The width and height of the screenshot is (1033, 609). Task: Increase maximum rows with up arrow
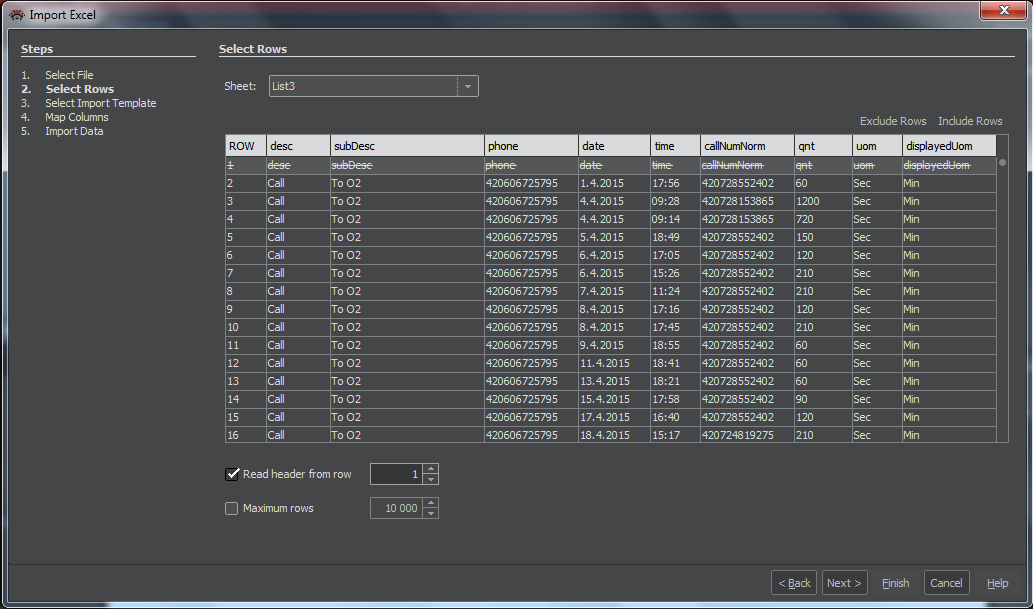click(x=430, y=503)
